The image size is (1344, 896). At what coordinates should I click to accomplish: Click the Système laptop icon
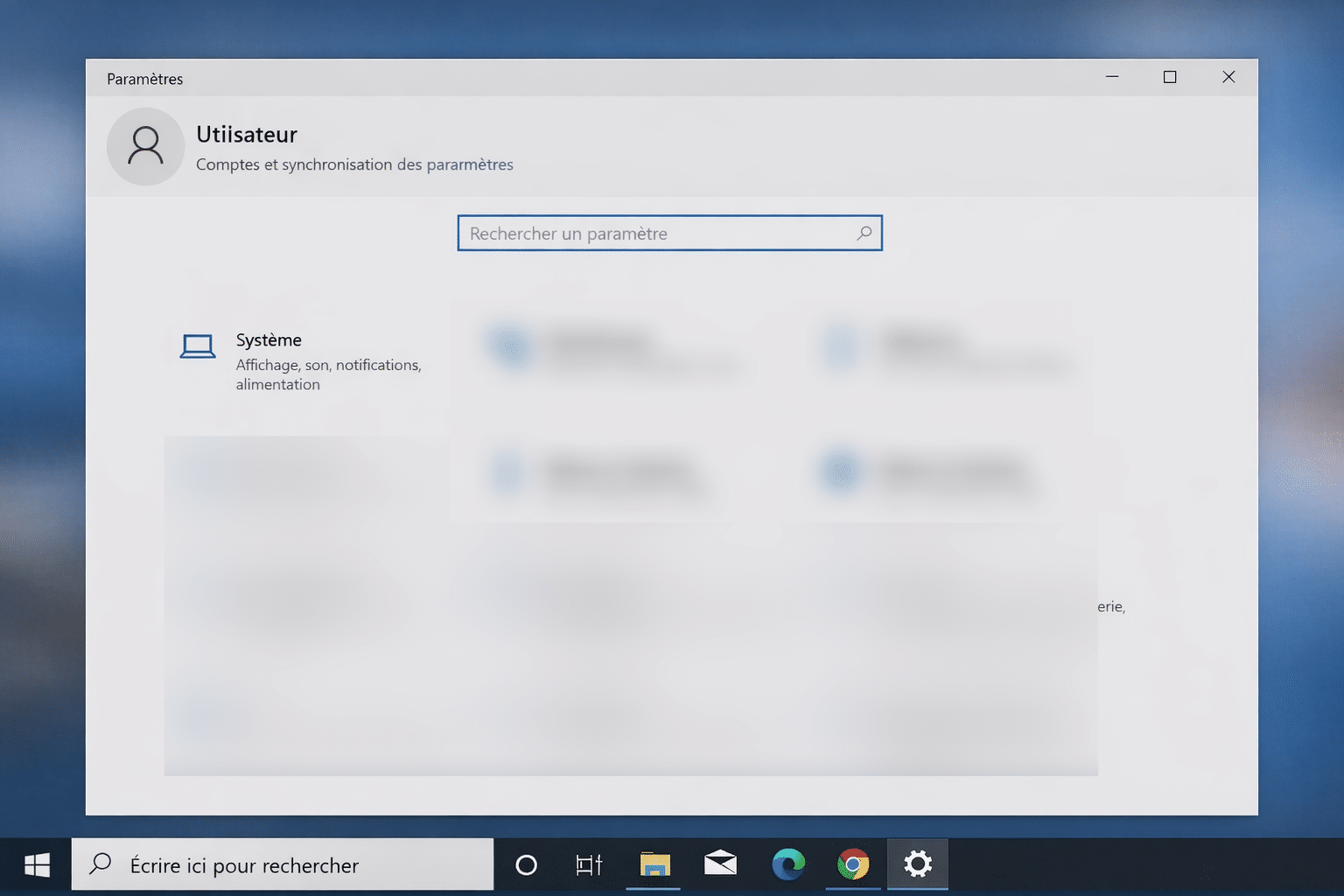pos(198,346)
